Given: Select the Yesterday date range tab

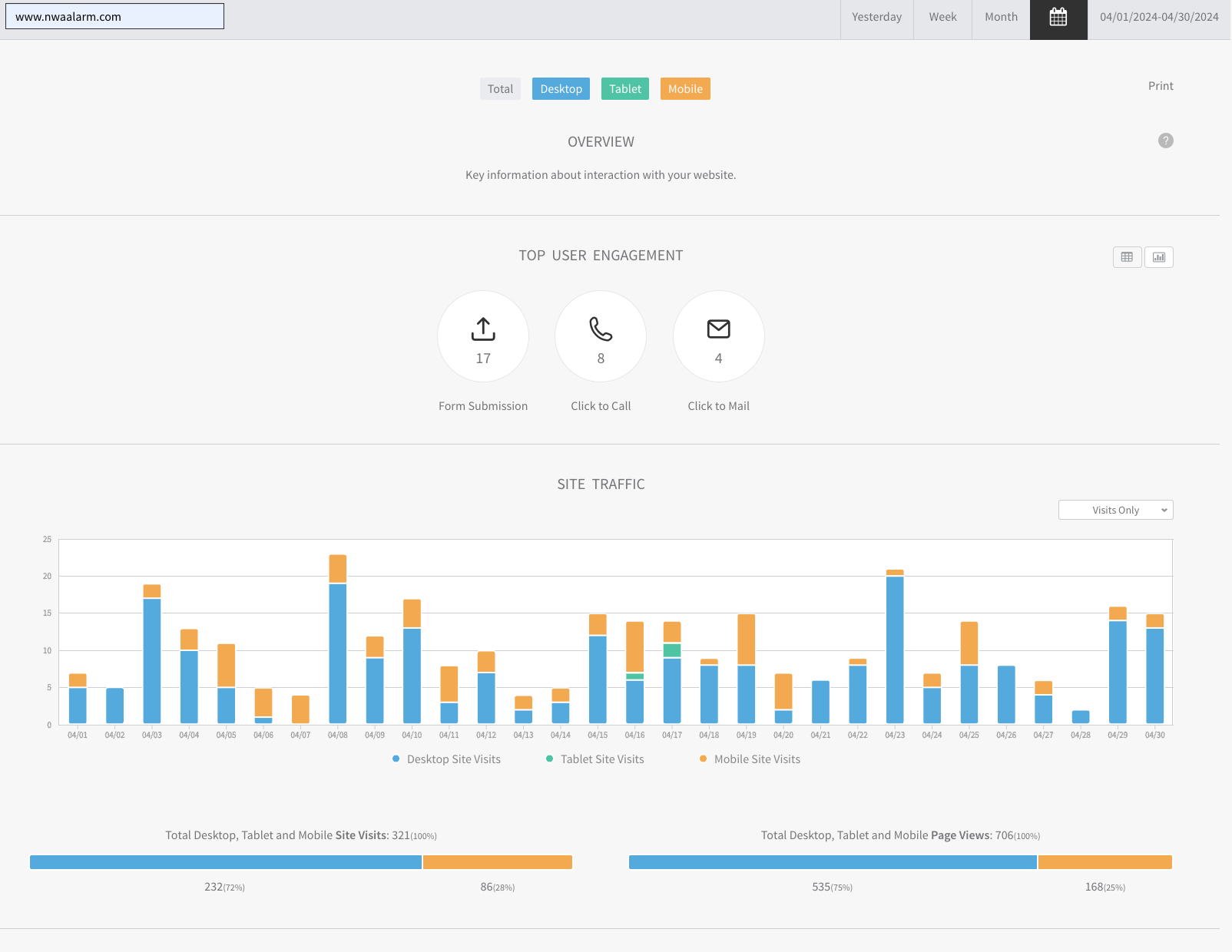Looking at the screenshot, I should click(876, 17).
